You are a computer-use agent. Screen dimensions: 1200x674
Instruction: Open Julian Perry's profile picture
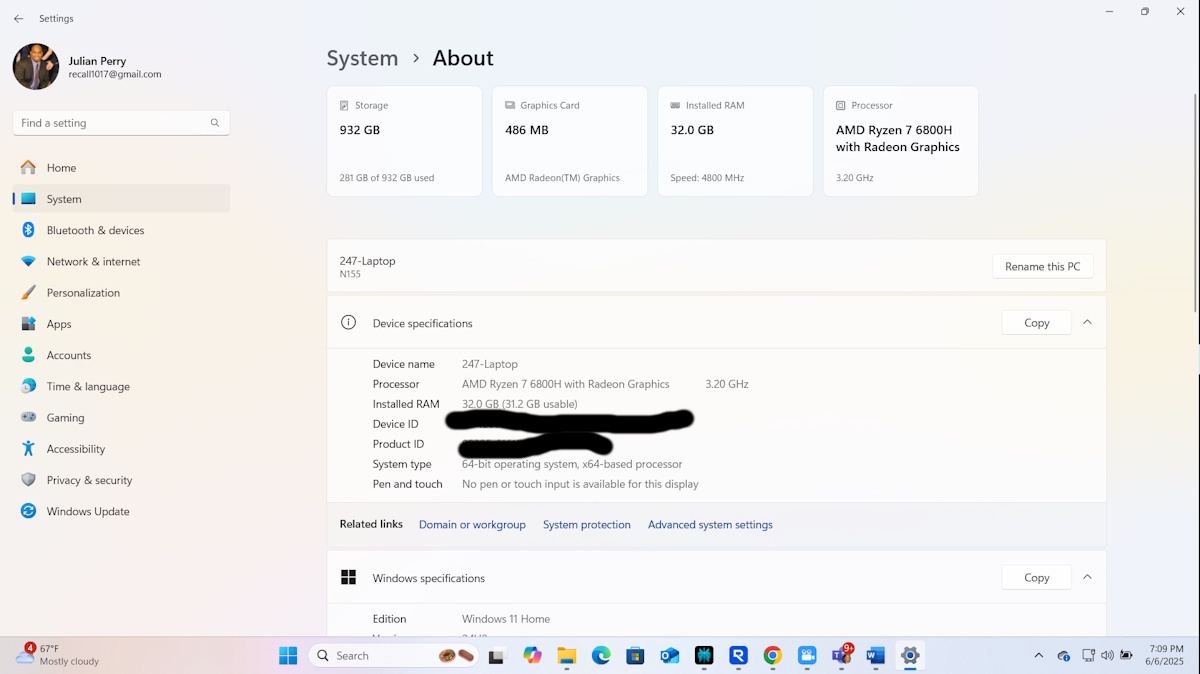coord(36,67)
